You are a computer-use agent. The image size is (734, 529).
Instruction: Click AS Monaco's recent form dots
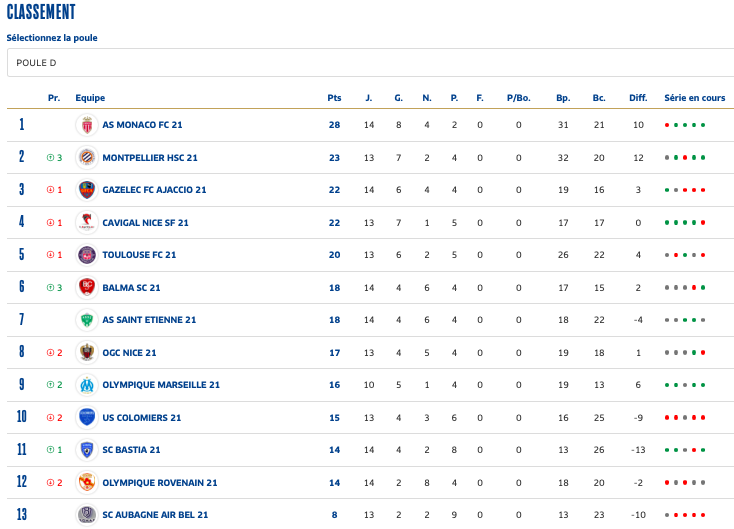(x=685, y=125)
